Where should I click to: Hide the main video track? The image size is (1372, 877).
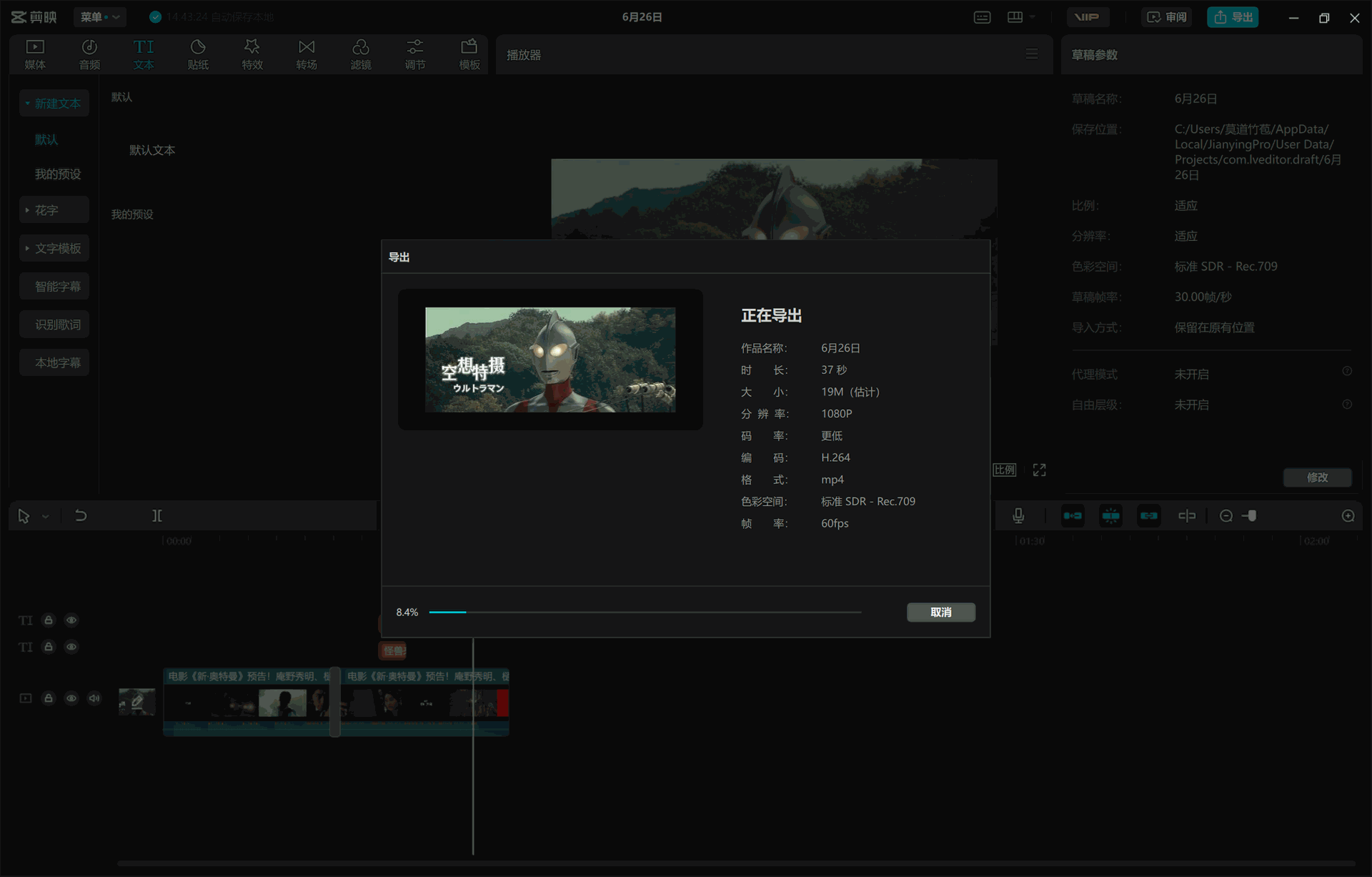pyautogui.click(x=71, y=698)
